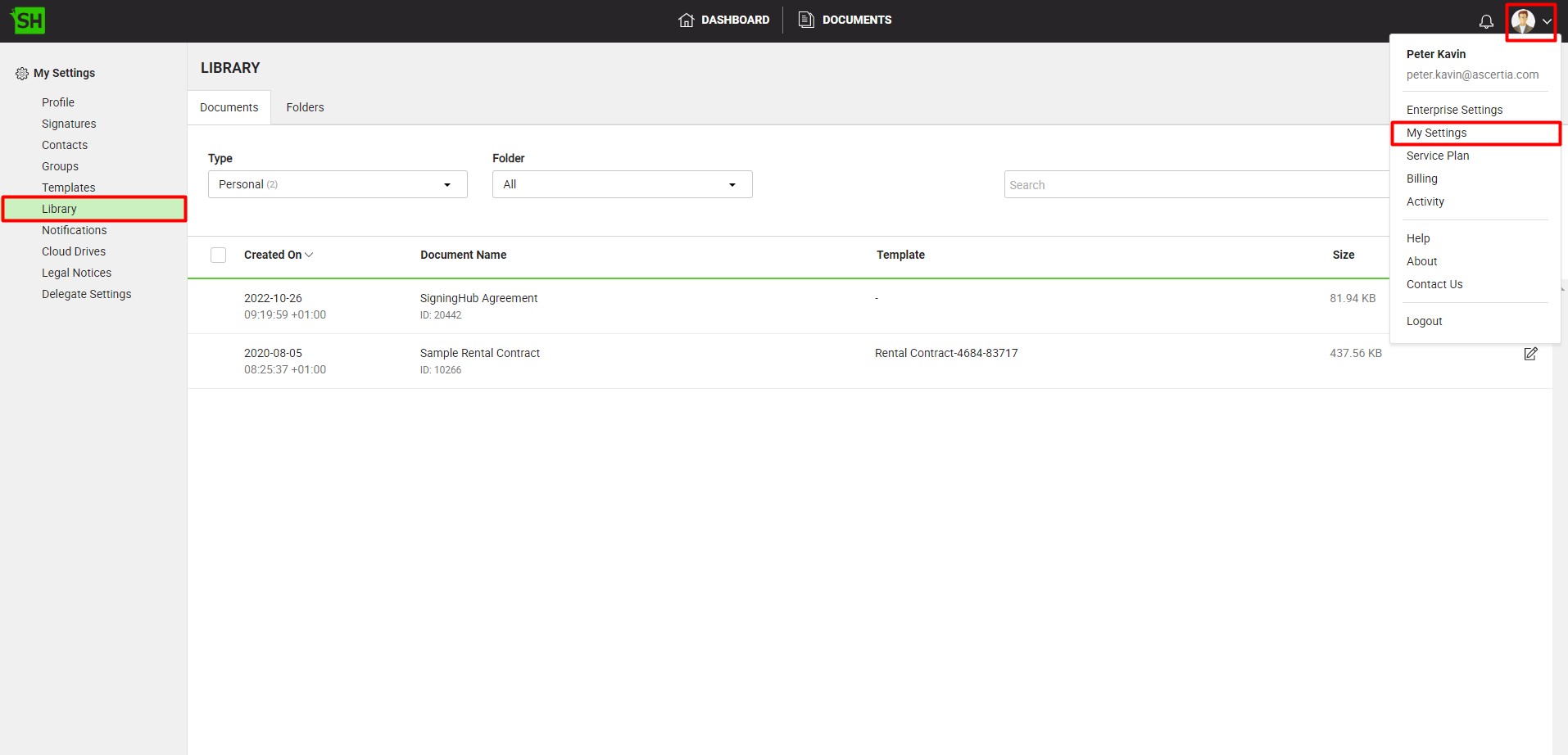Image resolution: width=1568 pixels, height=755 pixels.
Task: Switch to the Folders tab
Action: click(305, 107)
